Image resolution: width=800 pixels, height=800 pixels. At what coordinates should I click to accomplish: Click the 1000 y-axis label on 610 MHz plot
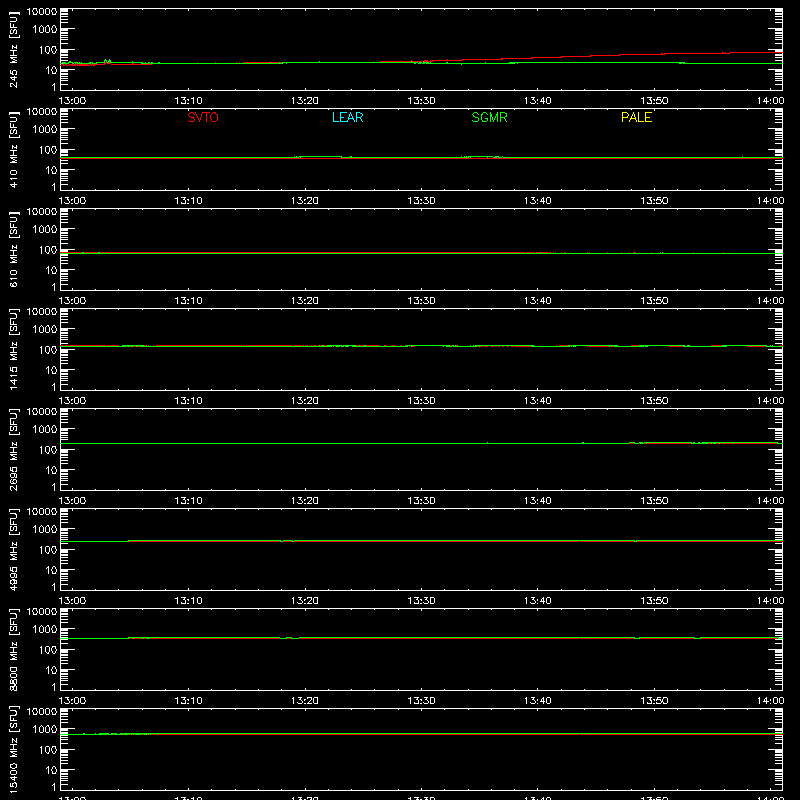click(45, 230)
